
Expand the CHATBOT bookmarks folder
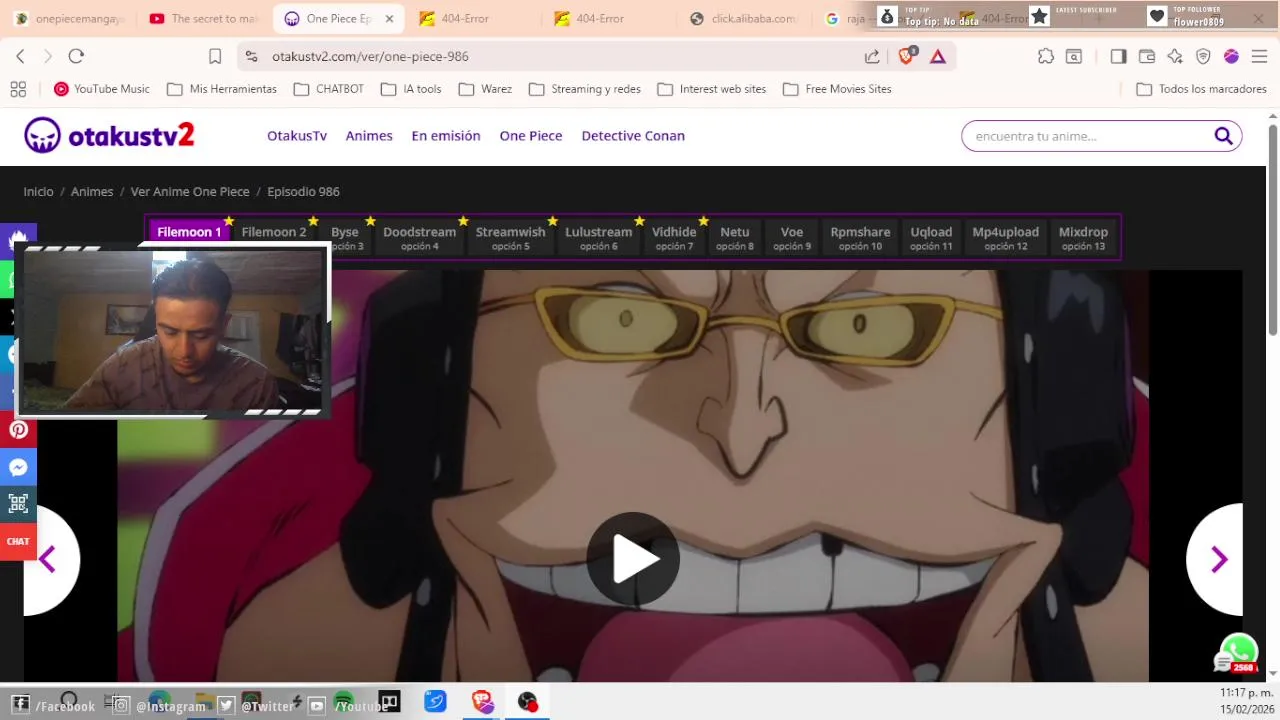point(329,89)
